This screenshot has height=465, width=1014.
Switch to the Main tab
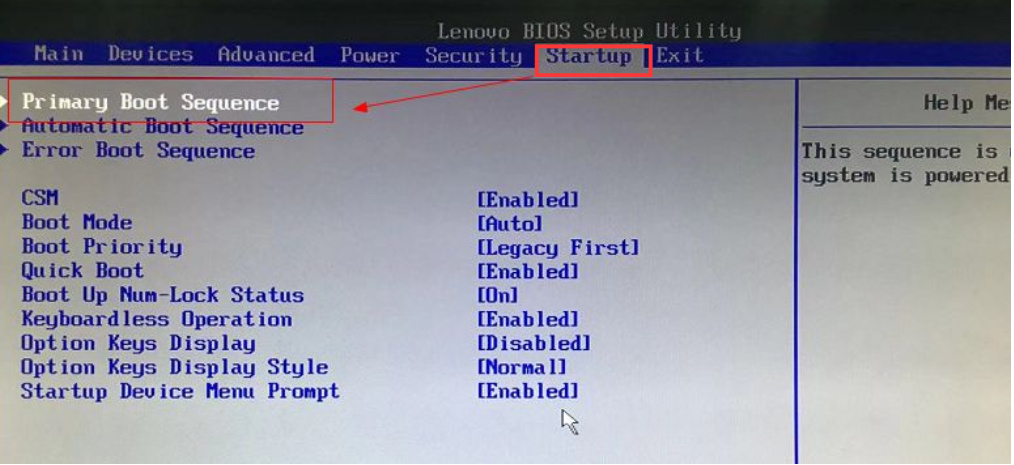pos(59,54)
